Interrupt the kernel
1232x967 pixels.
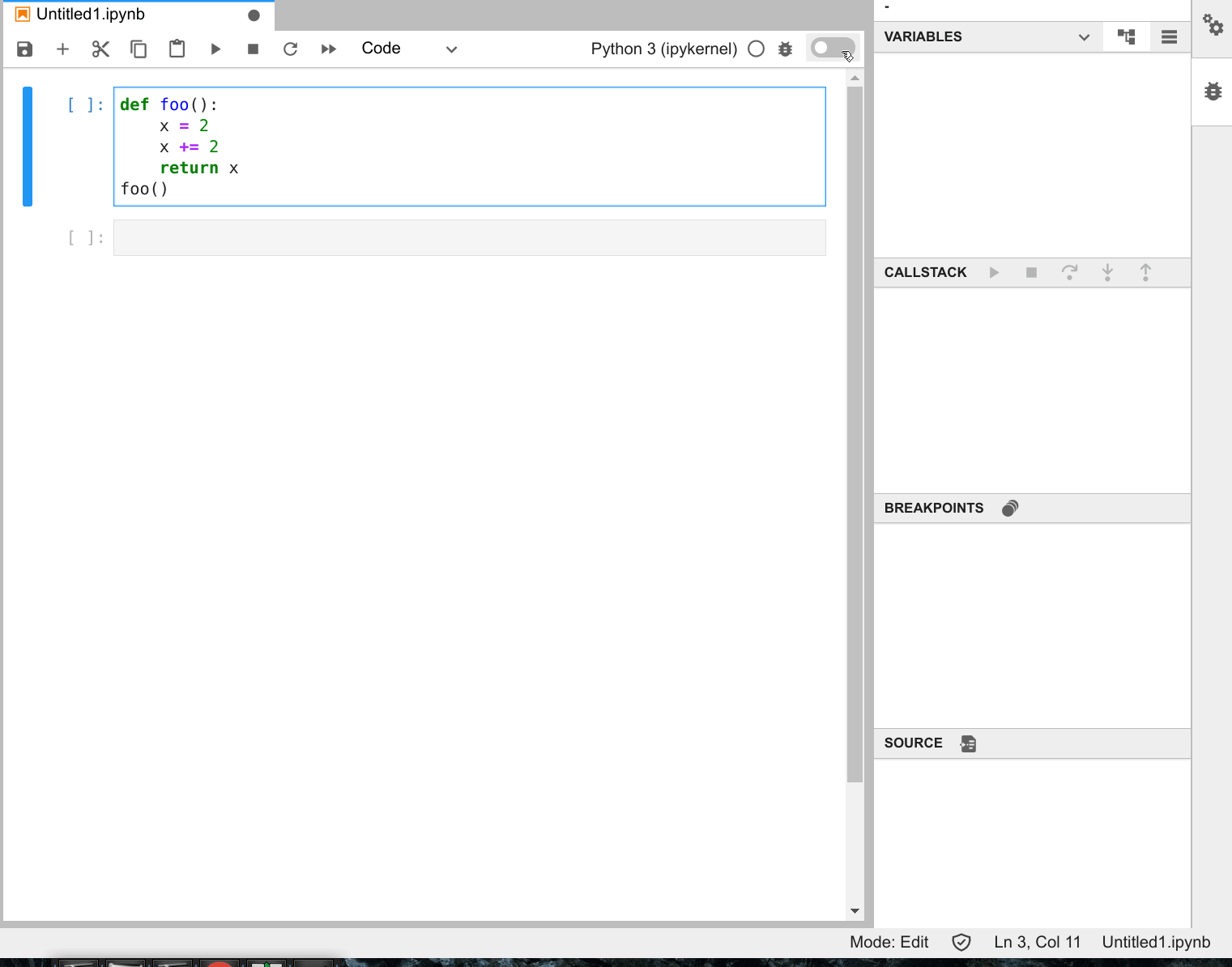pyautogui.click(x=252, y=49)
